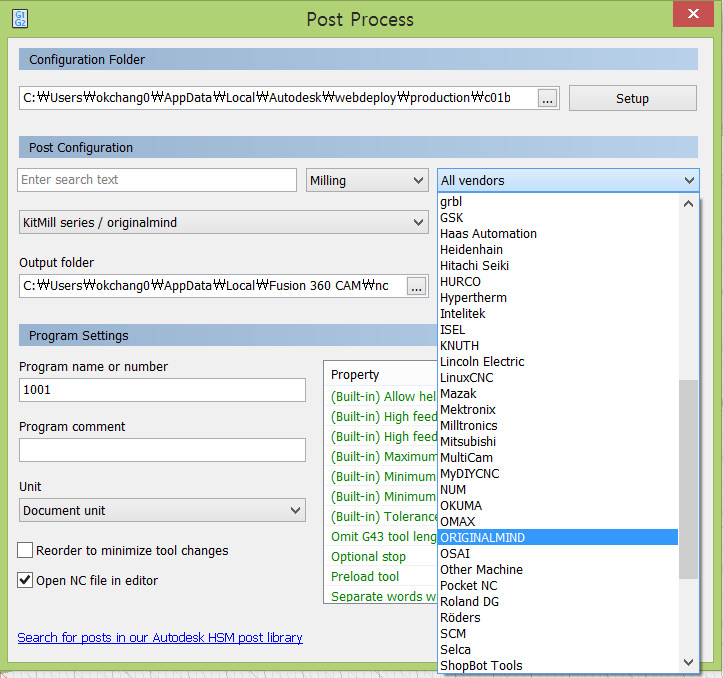The width and height of the screenshot is (723, 678).
Task: Click highlighted ORIGINALMIND vendor
Action: 558,537
